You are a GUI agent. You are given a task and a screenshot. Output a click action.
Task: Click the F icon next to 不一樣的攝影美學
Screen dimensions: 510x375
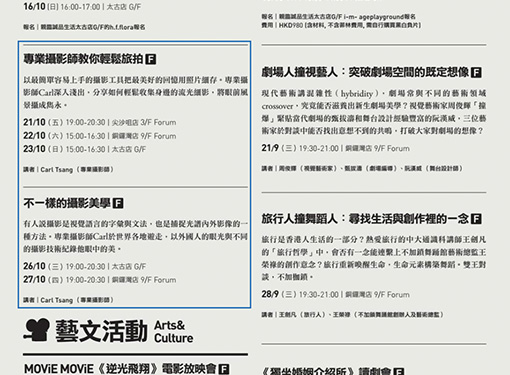[x=118, y=203]
